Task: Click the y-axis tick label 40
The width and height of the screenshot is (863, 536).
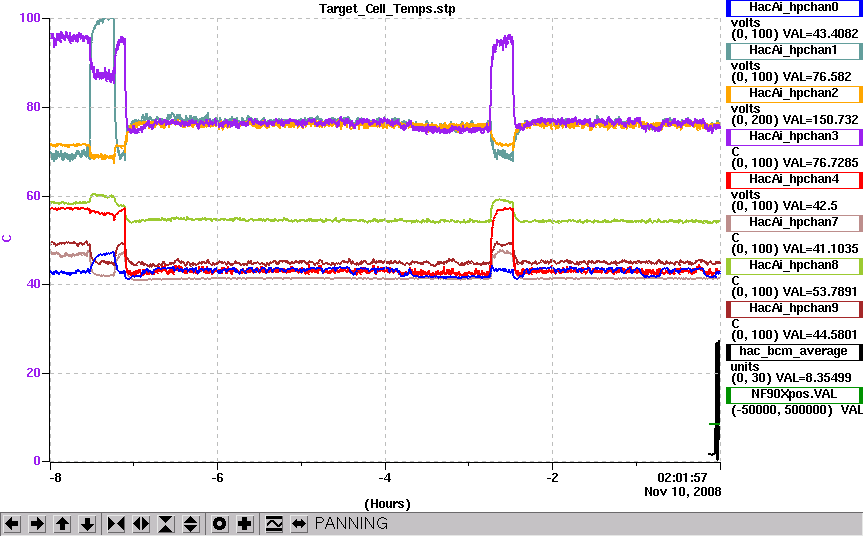Action: click(x=34, y=284)
